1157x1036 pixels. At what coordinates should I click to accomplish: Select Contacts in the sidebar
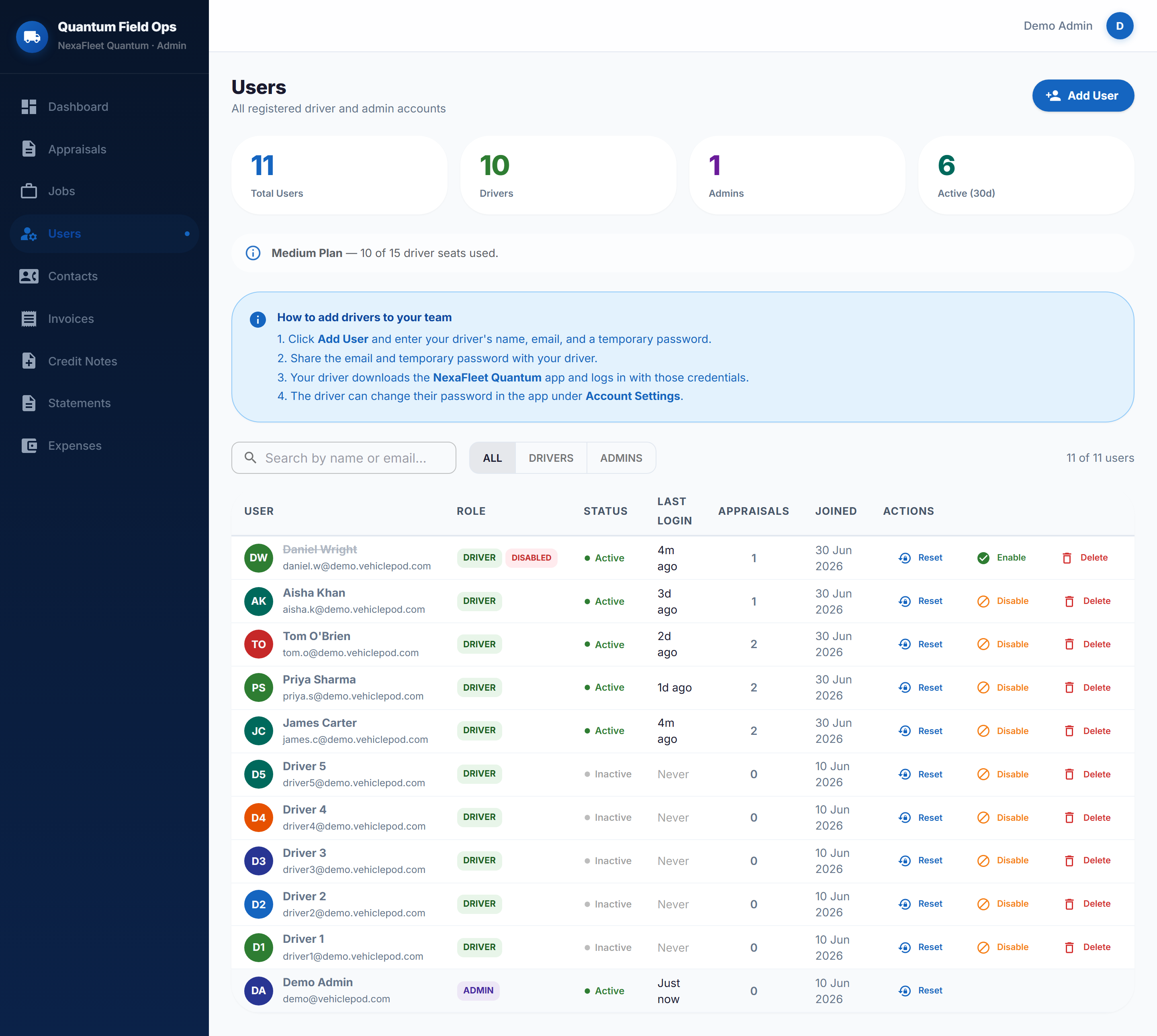point(104,276)
